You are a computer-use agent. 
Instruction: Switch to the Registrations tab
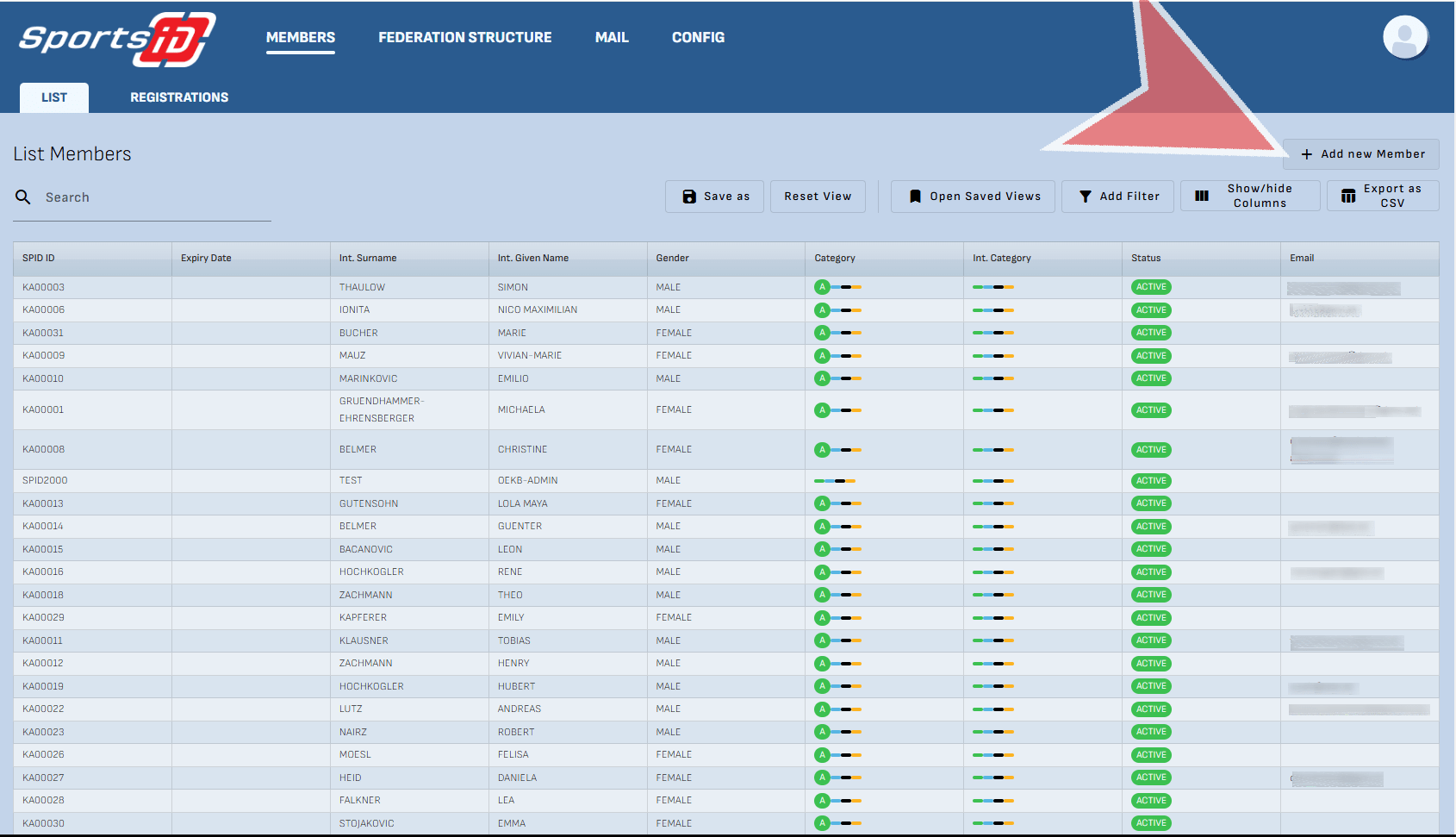click(x=179, y=97)
